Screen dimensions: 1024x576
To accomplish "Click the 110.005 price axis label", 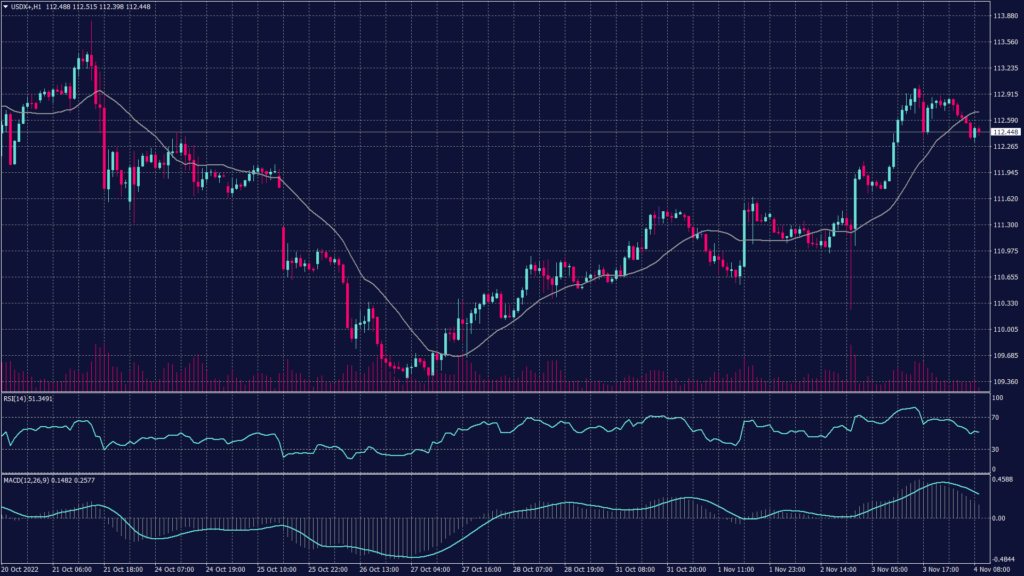I will (x=1005, y=329).
